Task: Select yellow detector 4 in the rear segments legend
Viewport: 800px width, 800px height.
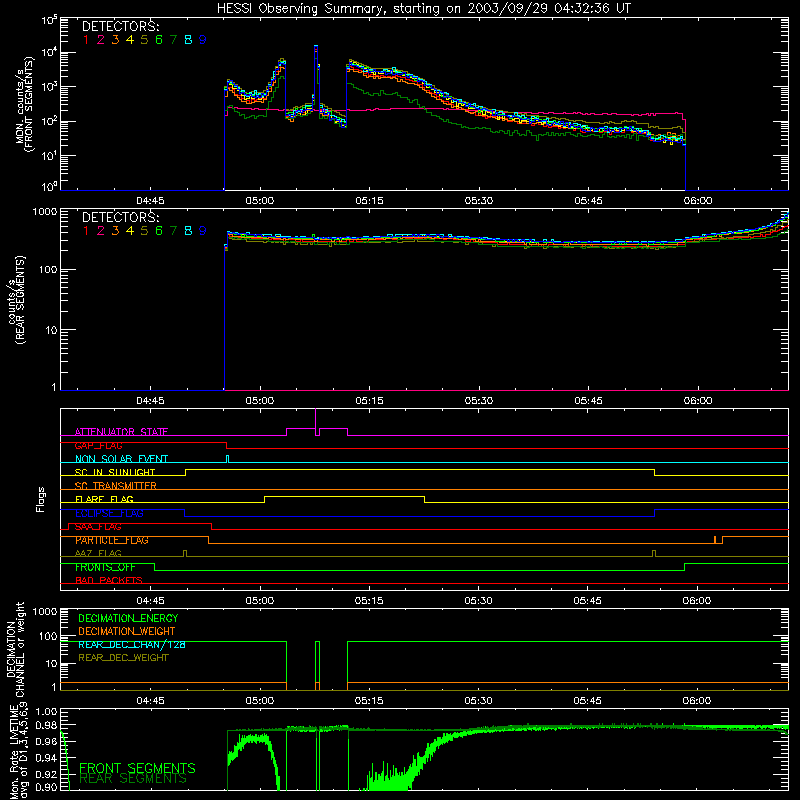Action: 130,231
